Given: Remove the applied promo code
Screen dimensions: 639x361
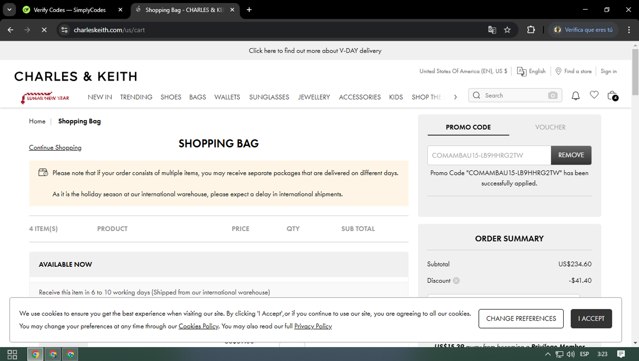Looking at the screenshot, I should click(571, 155).
